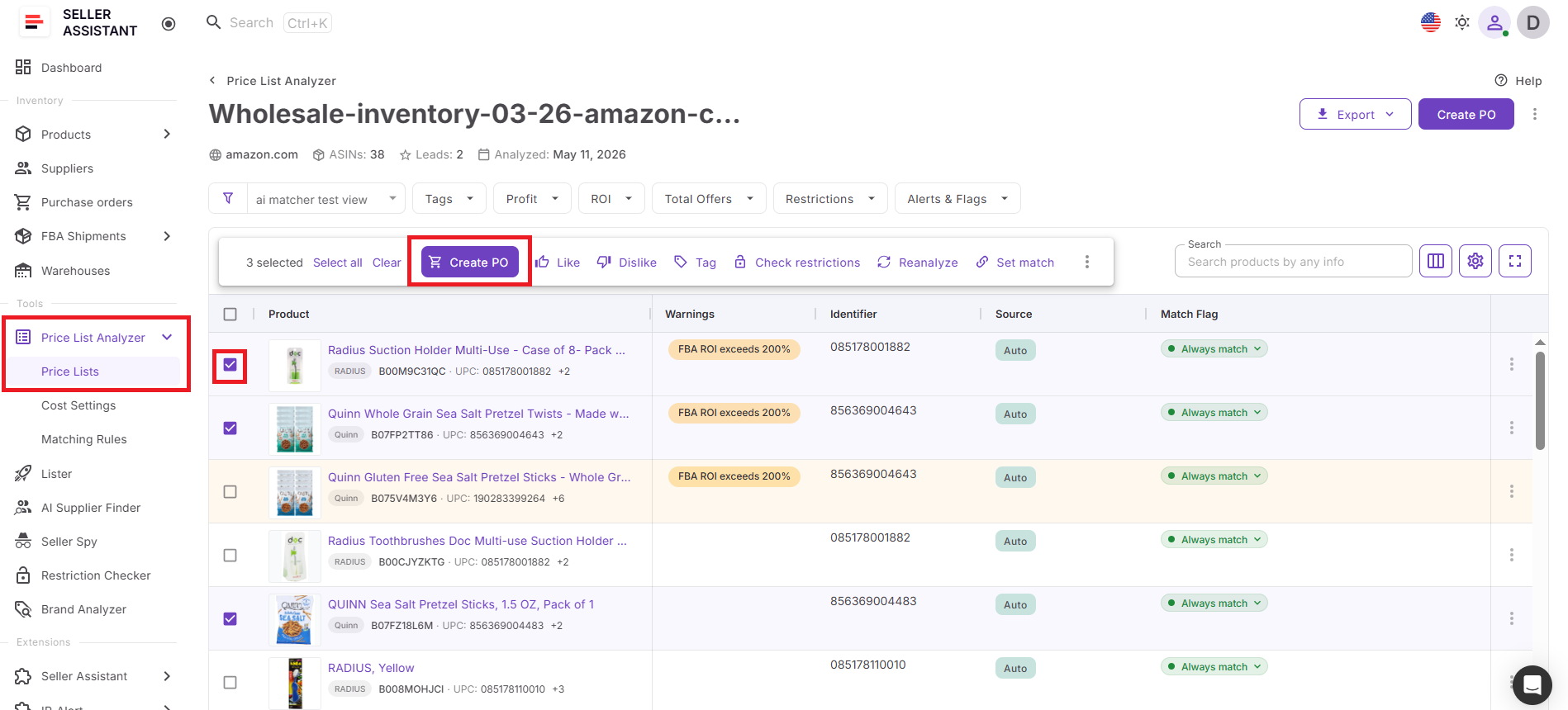Image resolution: width=1568 pixels, height=710 pixels.
Task: Dislike the selected products
Action: pos(627,262)
